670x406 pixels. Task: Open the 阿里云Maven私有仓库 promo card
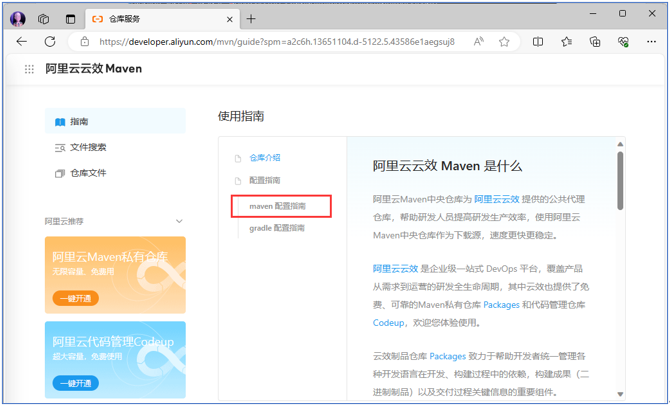coord(115,275)
